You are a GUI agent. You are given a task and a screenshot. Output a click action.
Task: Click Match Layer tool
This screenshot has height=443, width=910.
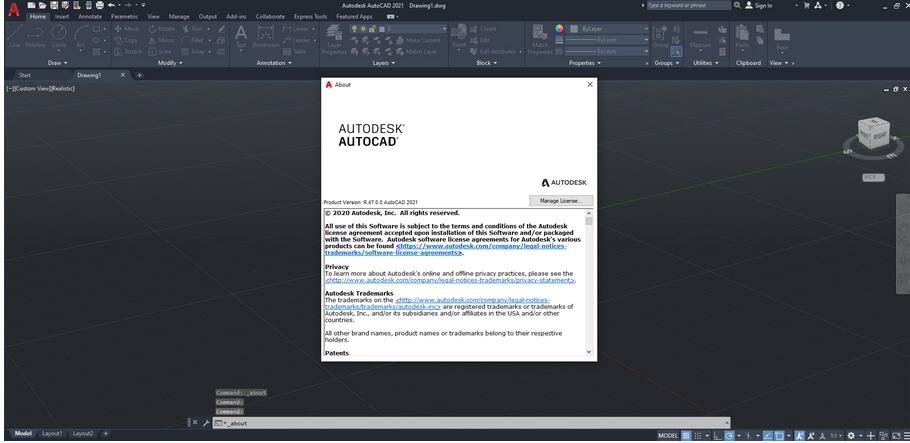tap(417, 51)
